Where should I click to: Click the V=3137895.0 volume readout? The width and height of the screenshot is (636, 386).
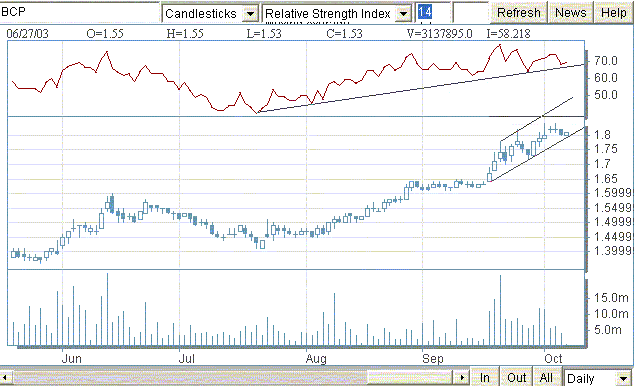point(440,34)
